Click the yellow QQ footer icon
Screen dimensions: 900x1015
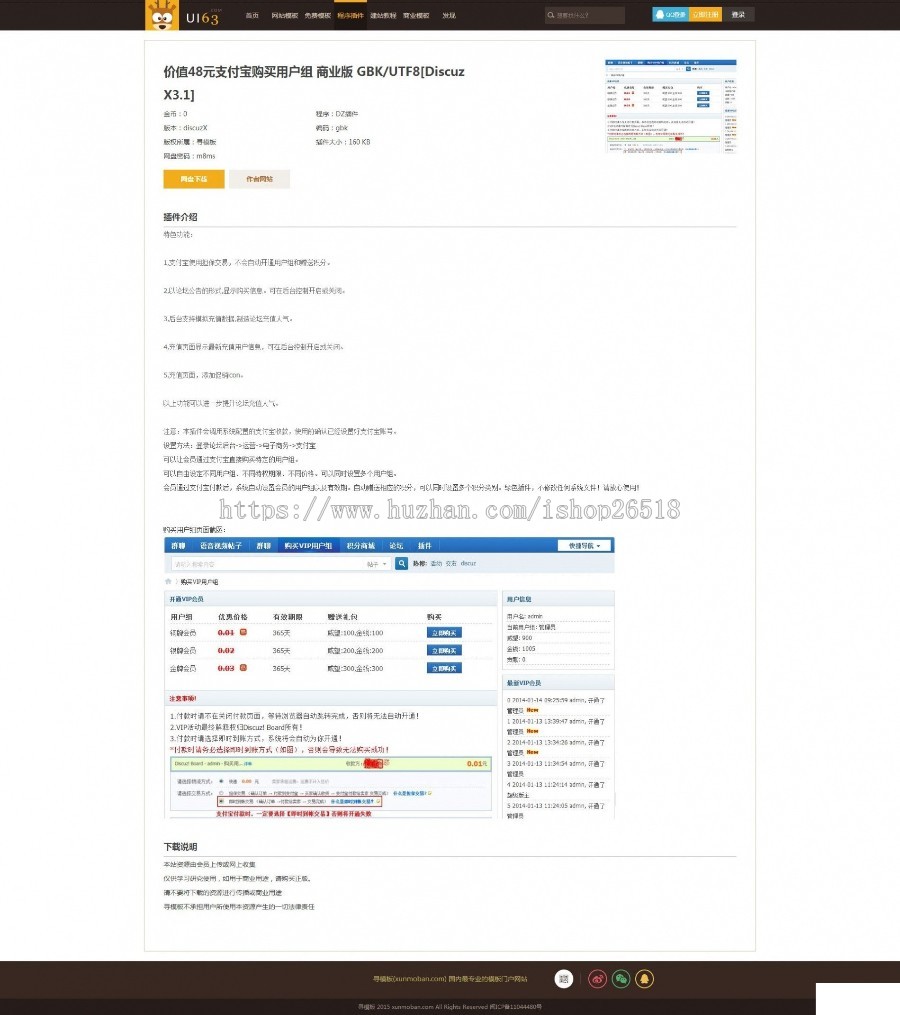[x=644, y=979]
